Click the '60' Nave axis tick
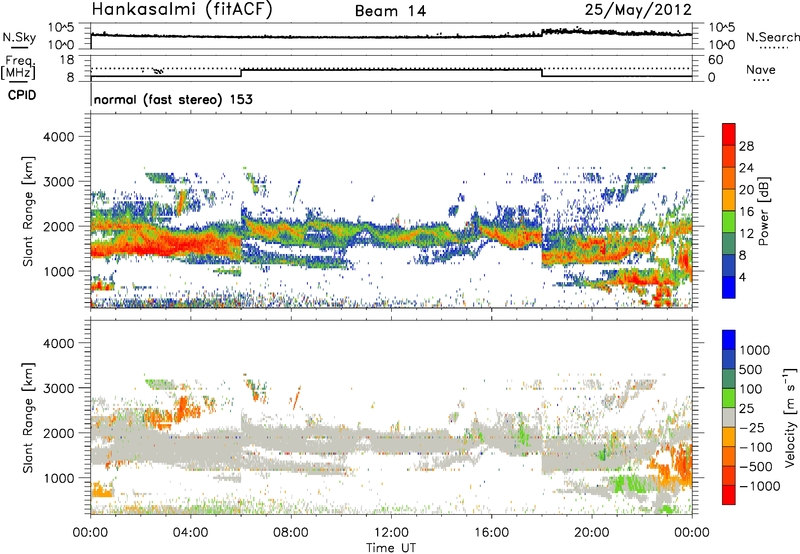The height and width of the screenshot is (554, 800). click(x=715, y=60)
